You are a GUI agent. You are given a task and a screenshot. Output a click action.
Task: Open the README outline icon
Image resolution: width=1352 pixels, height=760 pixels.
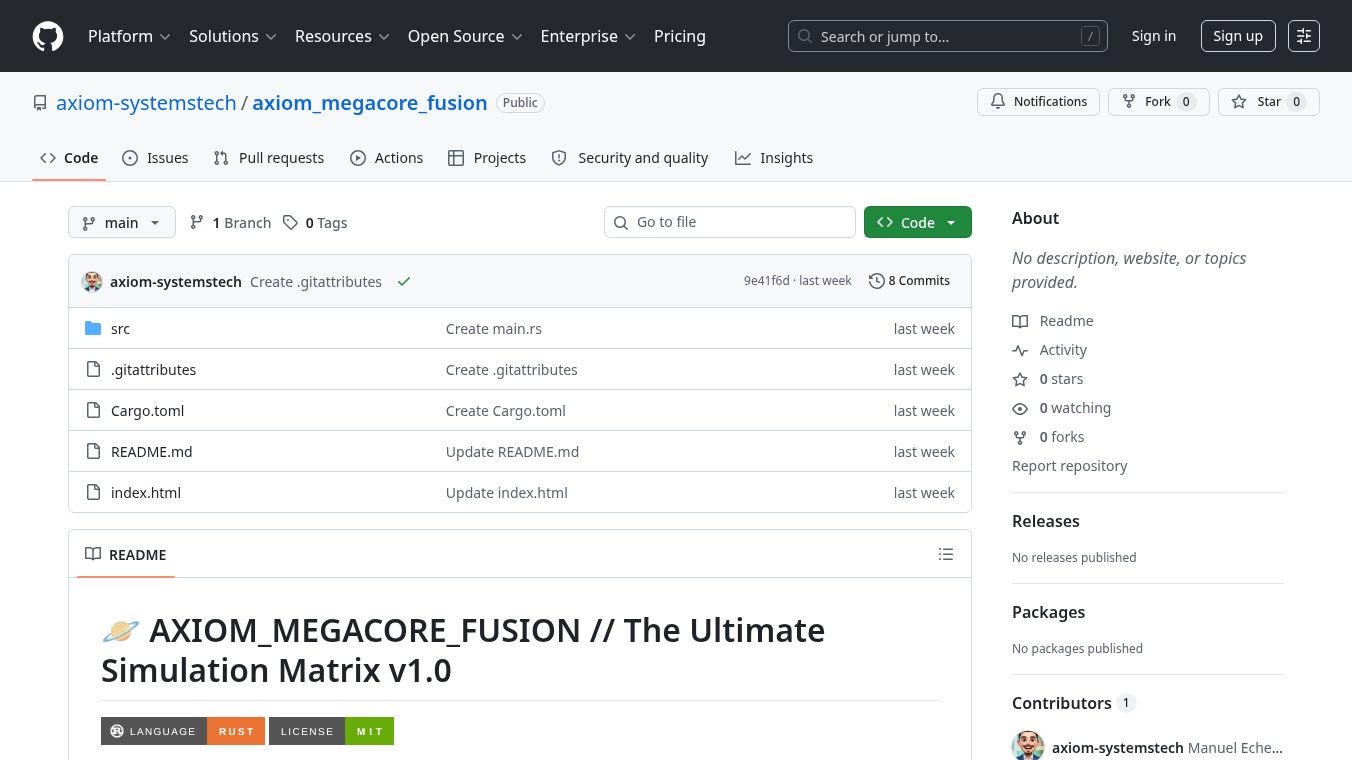[x=946, y=554]
